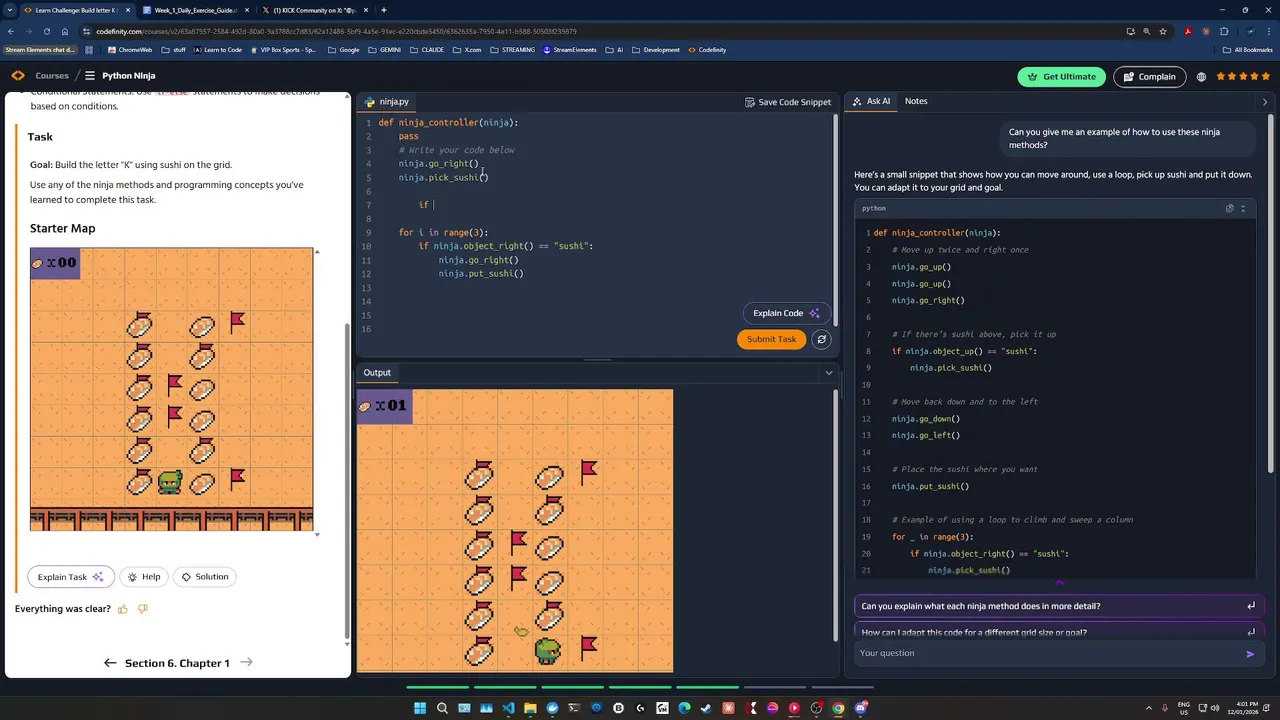Send the AI question arrow icon

[x=1250, y=654]
